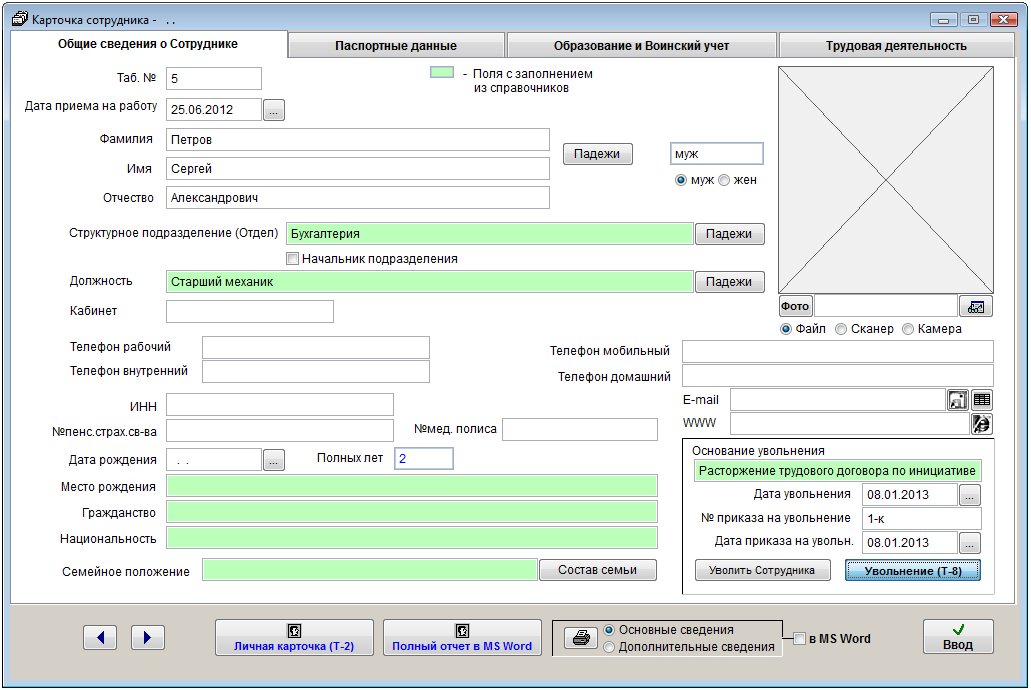Open the e-mail list table icon

(x=982, y=399)
